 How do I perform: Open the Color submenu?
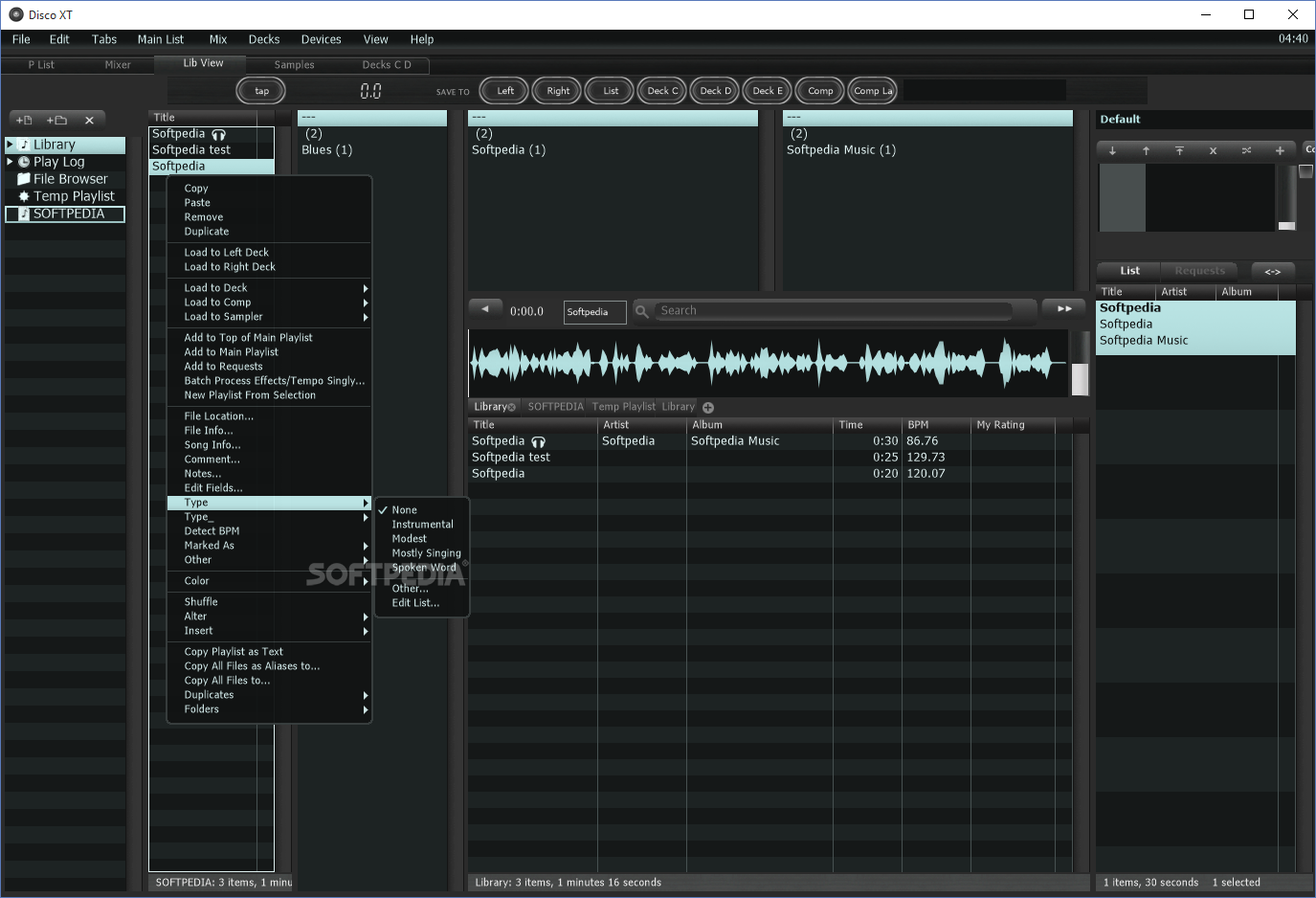(269, 581)
